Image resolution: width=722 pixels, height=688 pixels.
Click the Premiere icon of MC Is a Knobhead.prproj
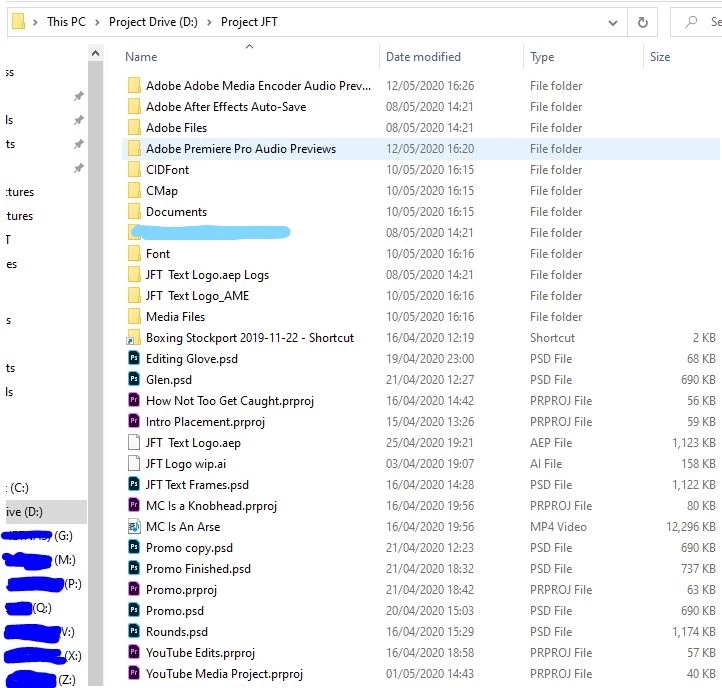point(134,505)
